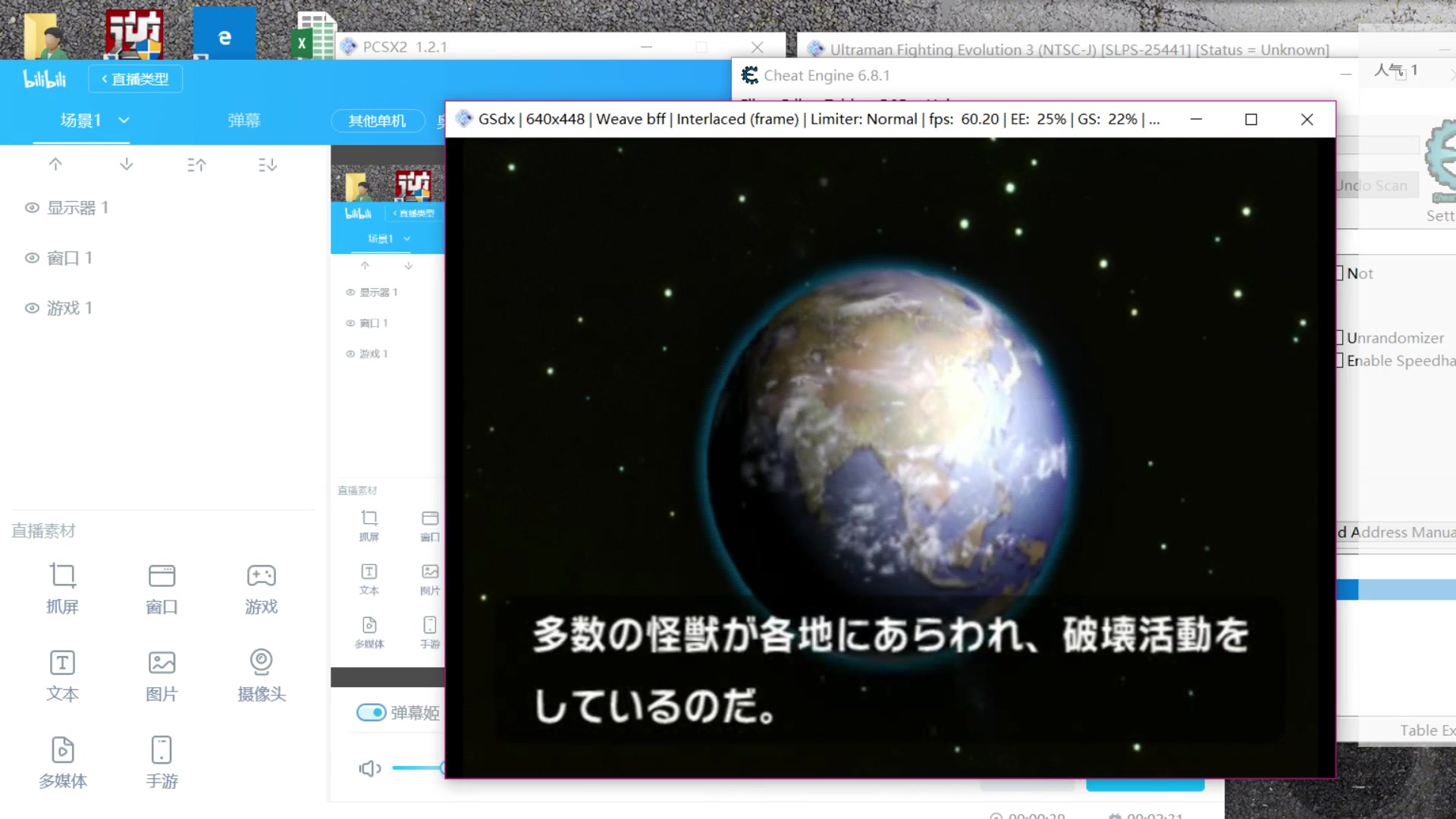The width and height of the screenshot is (1456, 819).
Task: Toggle visibility of 游戏 1 source
Action: (x=32, y=308)
